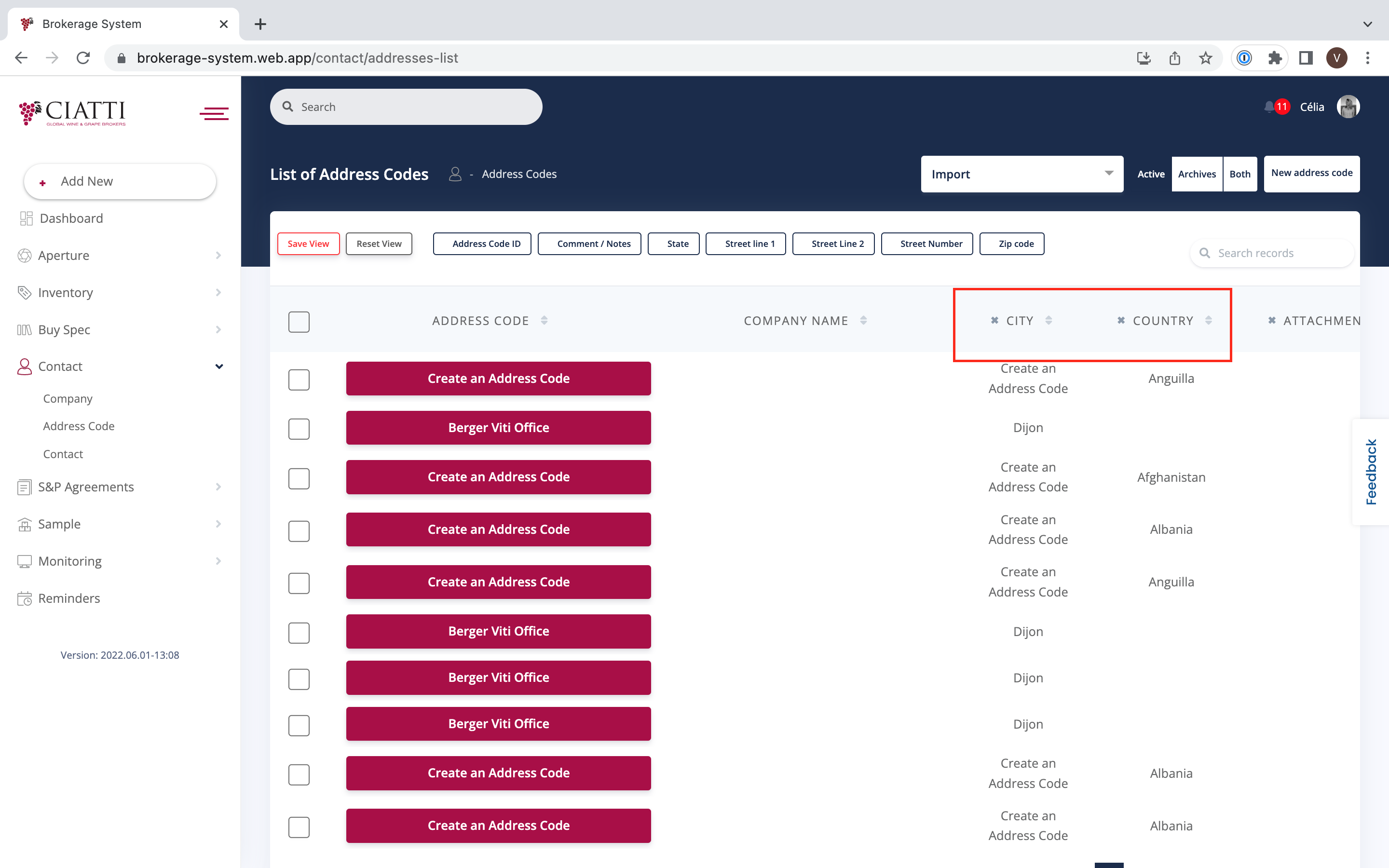The image size is (1389, 868).
Task: Check the first Berger Viti Office row
Action: pos(299,428)
